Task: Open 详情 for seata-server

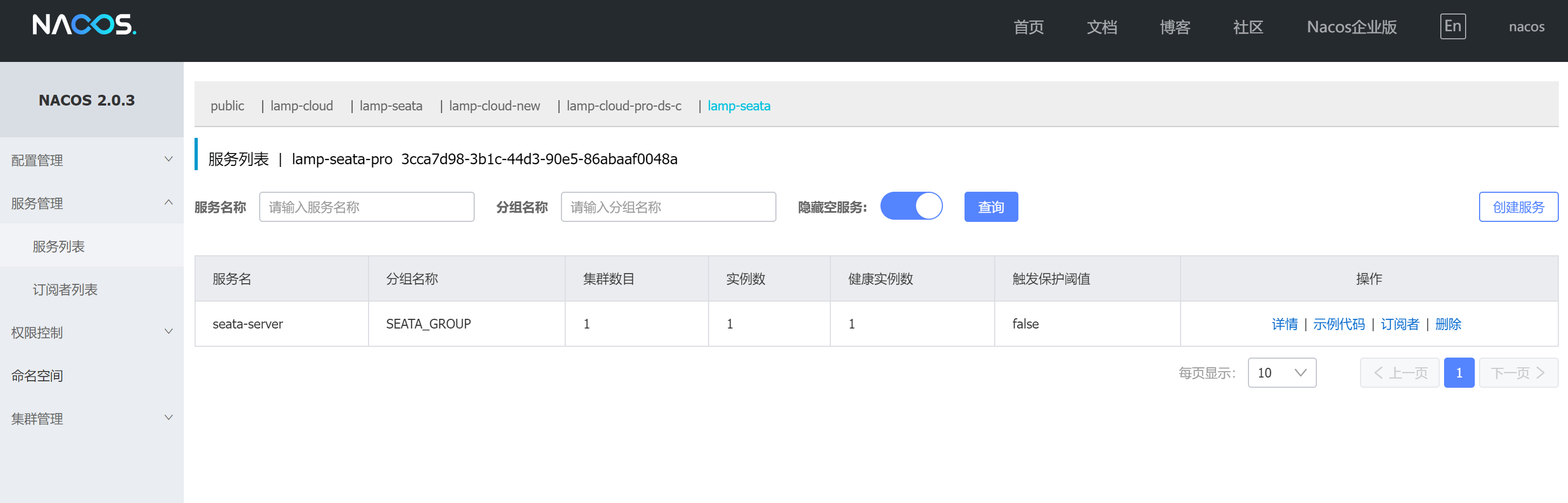Action: pyautogui.click(x=1283, y=324)
